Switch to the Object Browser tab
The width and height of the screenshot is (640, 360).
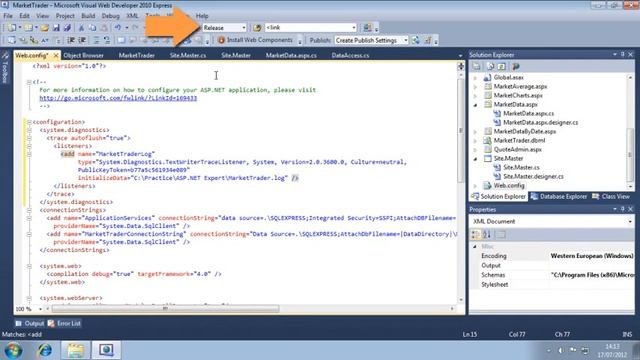pyautogui.click(x=84, y=56)
